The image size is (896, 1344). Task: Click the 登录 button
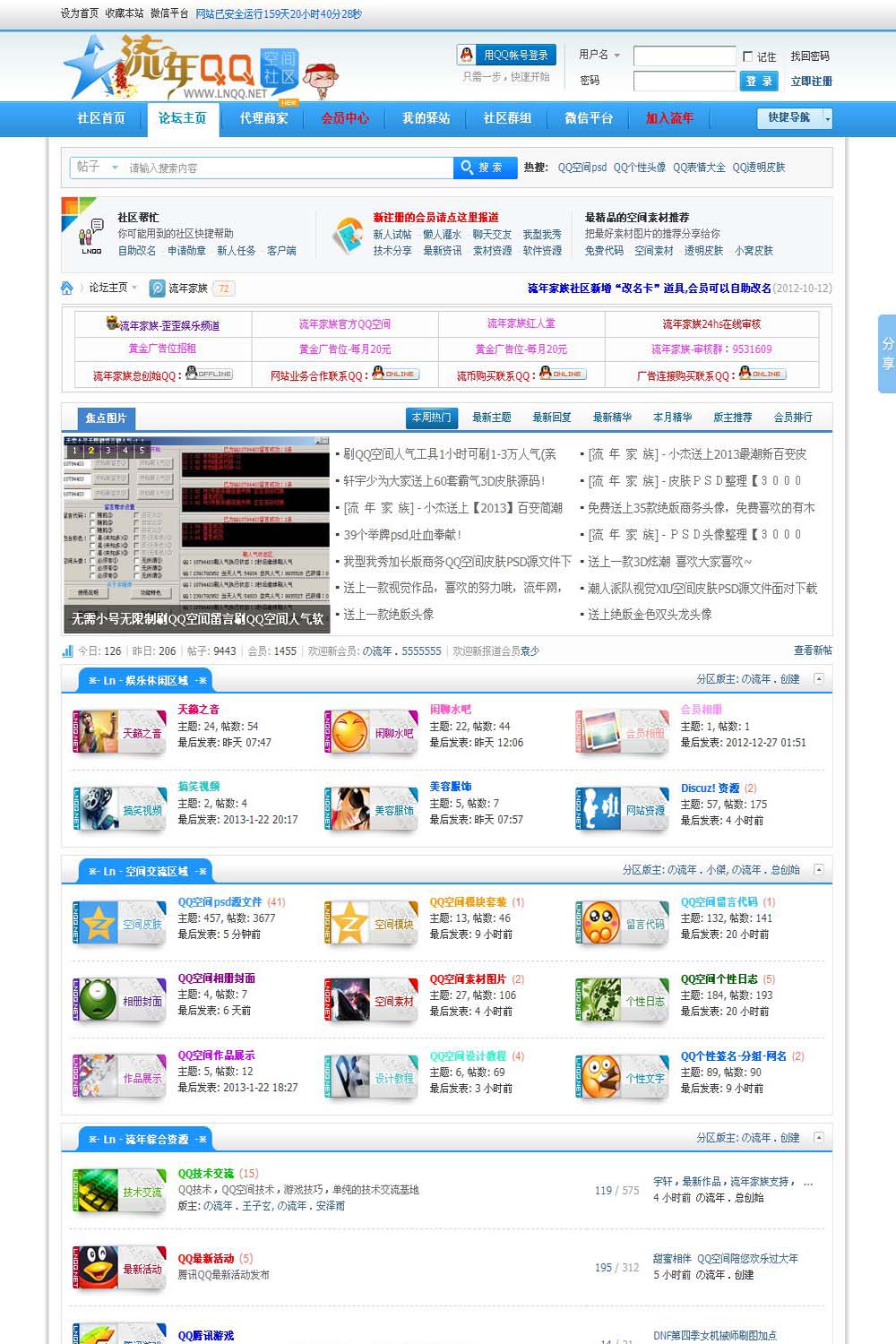click(x=760, y=81)
